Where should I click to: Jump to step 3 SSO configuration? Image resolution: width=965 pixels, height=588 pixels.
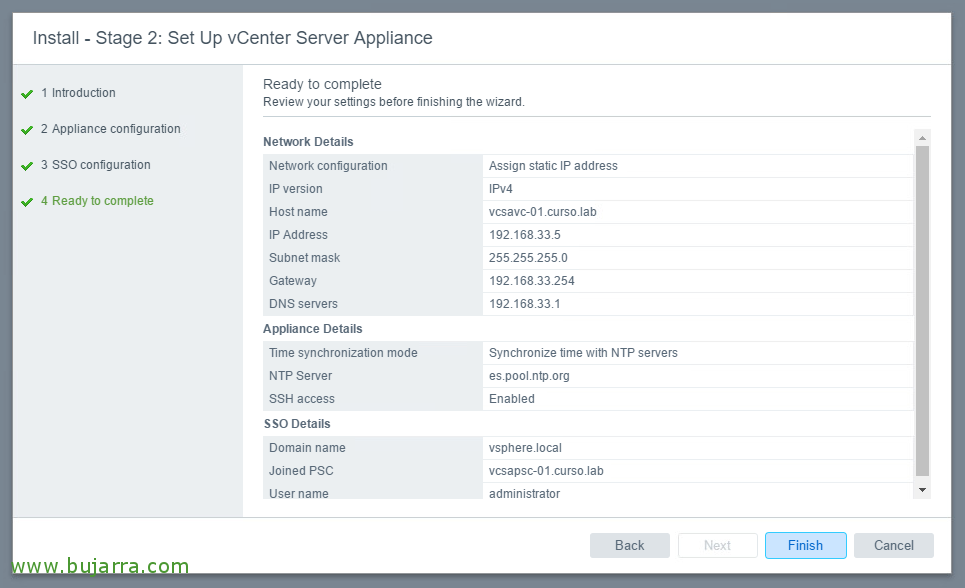click(x=95, y=165)
